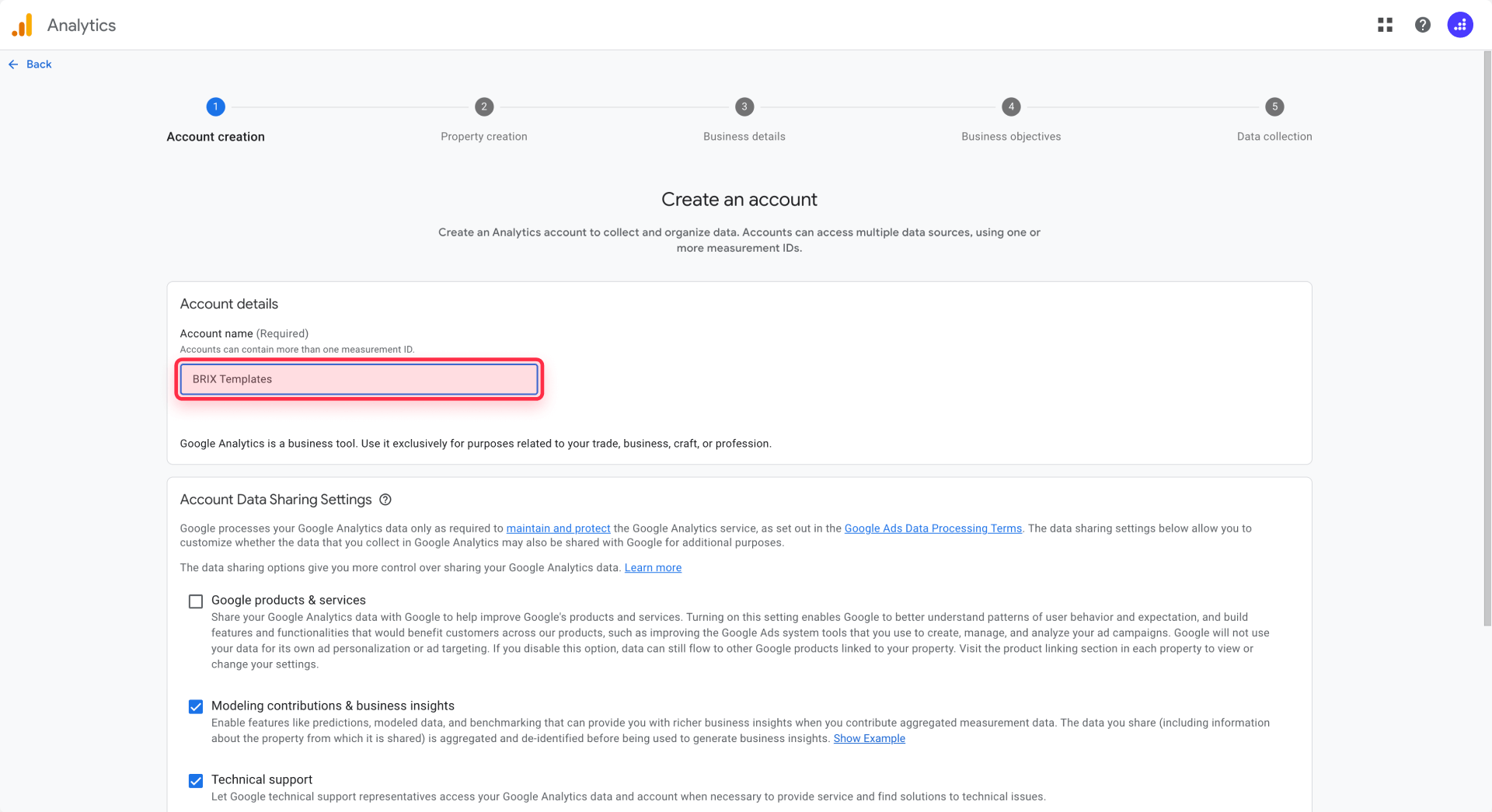The height and width of the screenshot is (812, 1492).
Task: Enable the Google products & services checkbox
Action: [195, 601]
